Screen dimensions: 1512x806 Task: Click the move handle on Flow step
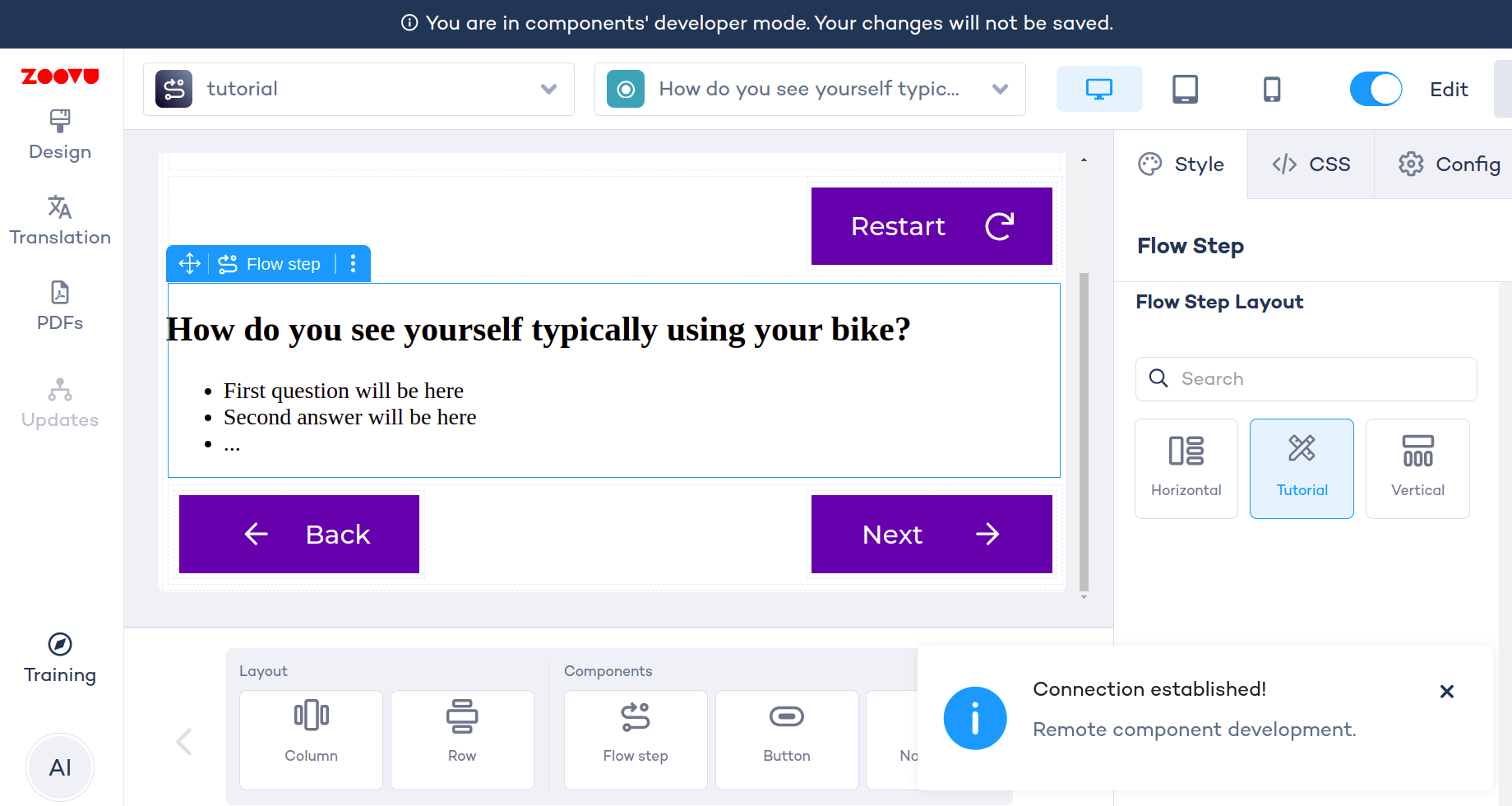point(190,264)
